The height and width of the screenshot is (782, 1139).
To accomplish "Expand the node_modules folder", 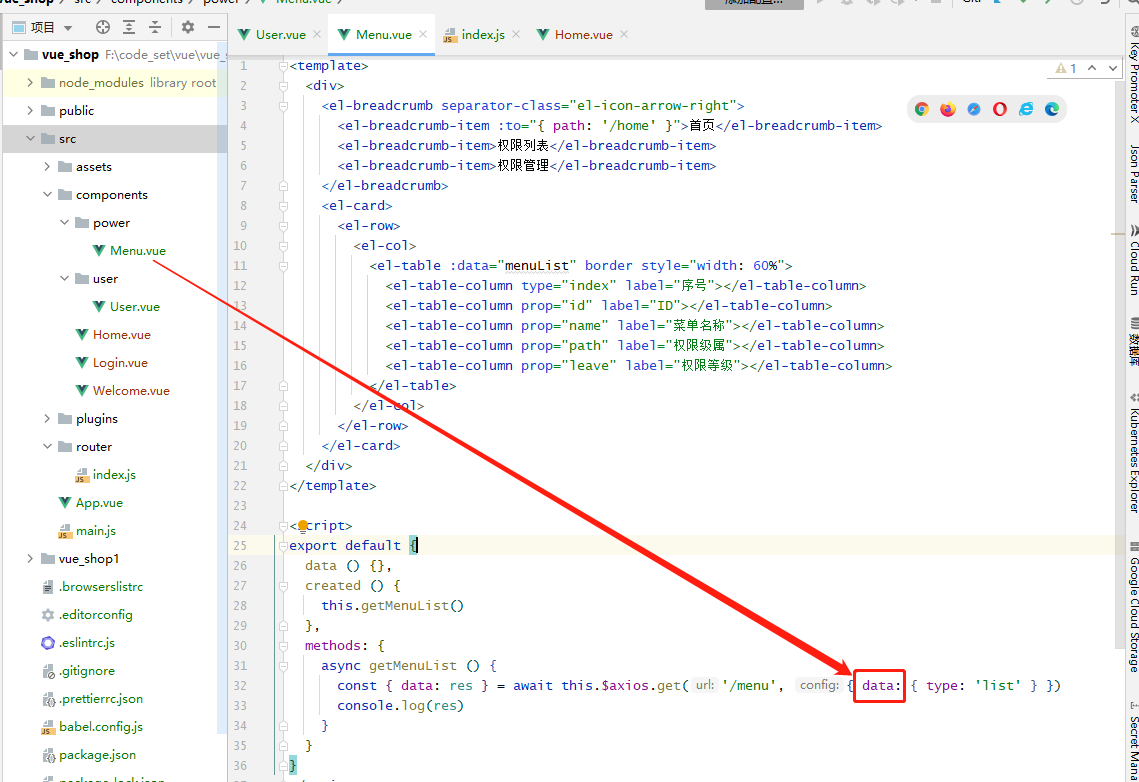I will click(30, 83).
